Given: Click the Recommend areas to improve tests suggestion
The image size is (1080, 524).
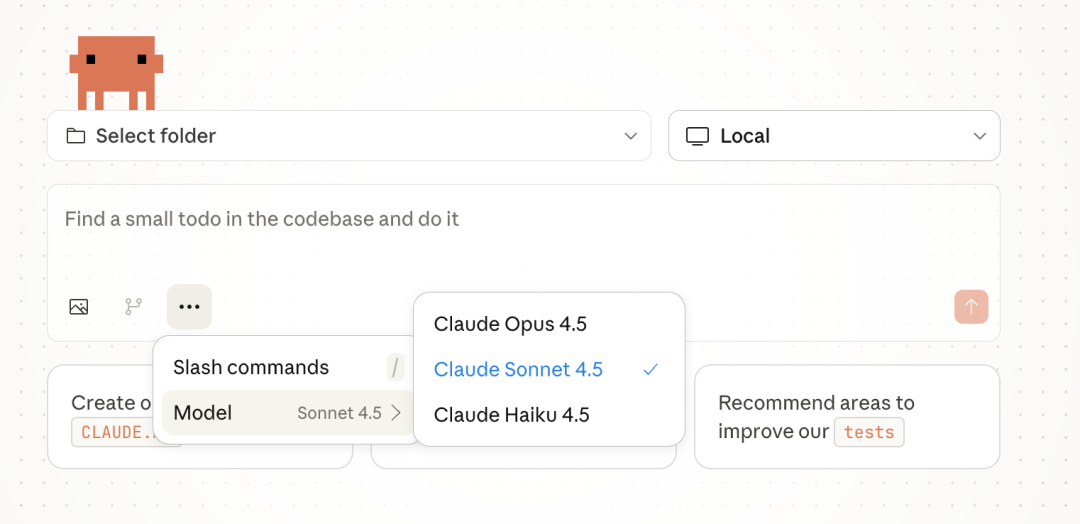Looking at the screenshot, I should click(x=846, y=417).
